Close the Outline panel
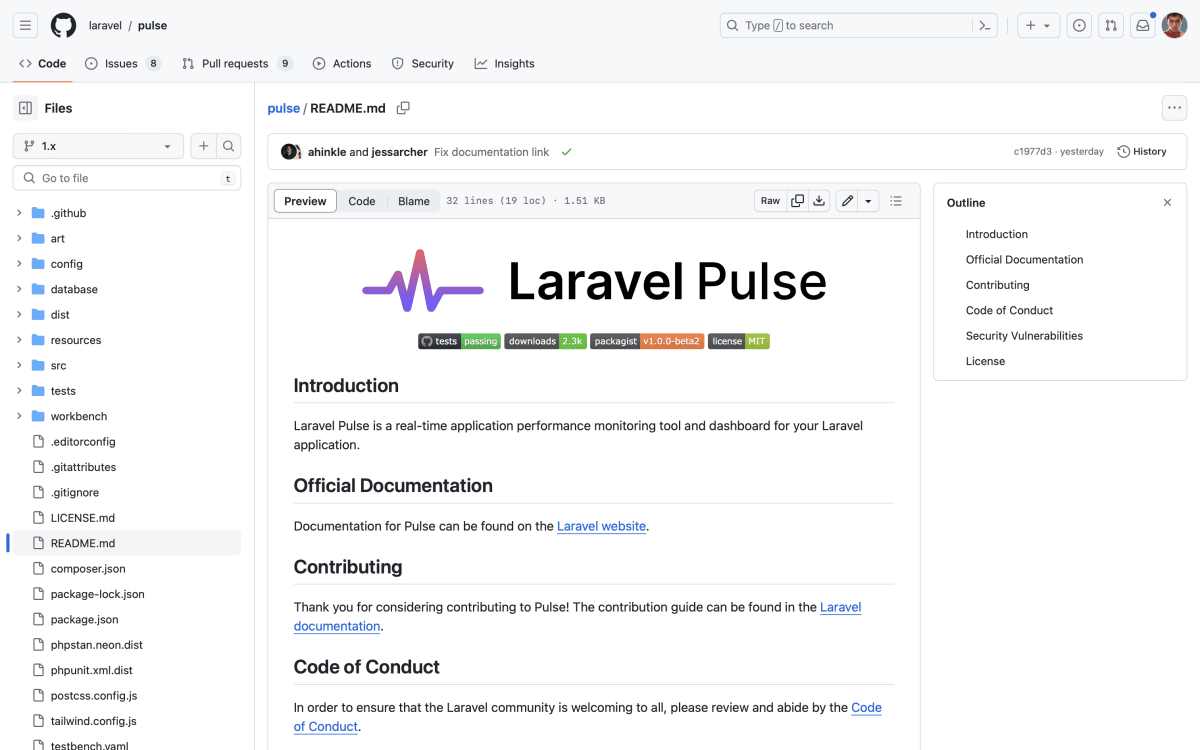This screenshot has height=750, width=1200. [1167, 202]
